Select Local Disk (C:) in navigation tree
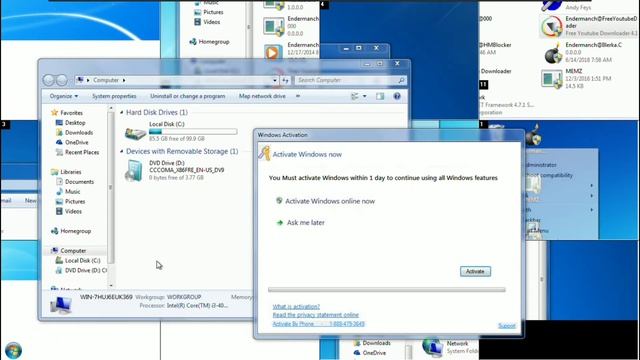 (x=82, y=260)
